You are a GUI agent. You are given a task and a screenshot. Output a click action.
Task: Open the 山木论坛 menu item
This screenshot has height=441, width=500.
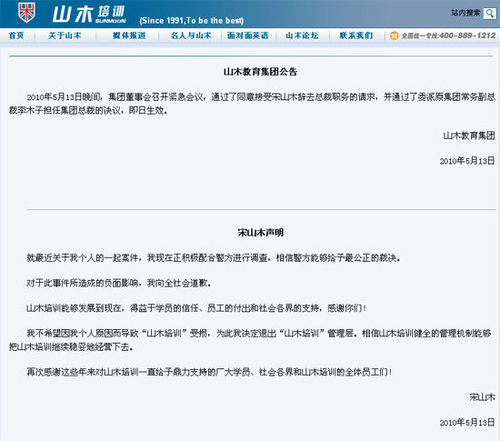pos(302,36)
